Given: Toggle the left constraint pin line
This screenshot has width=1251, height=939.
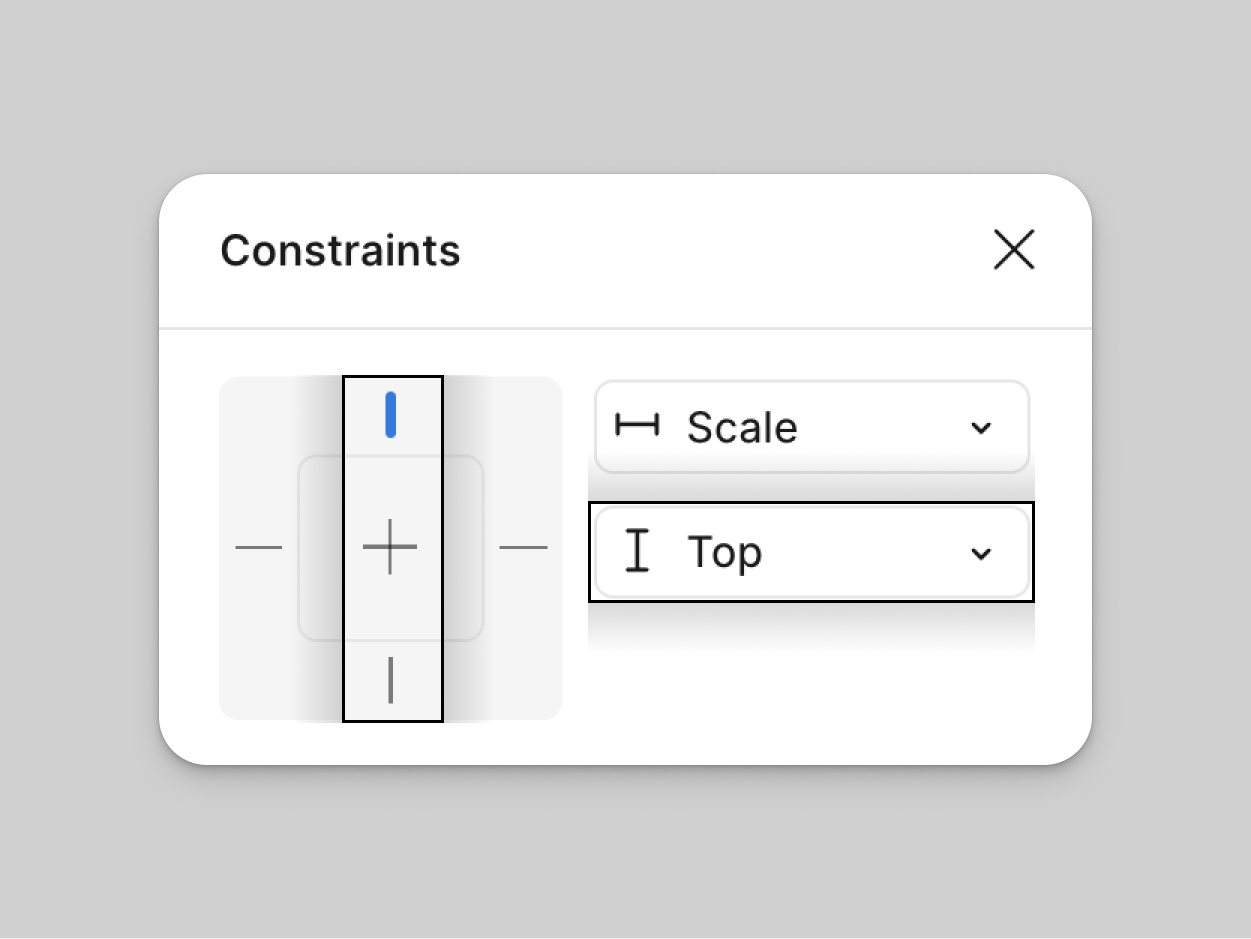Looking at the screenshot, I should click(259, 548).
